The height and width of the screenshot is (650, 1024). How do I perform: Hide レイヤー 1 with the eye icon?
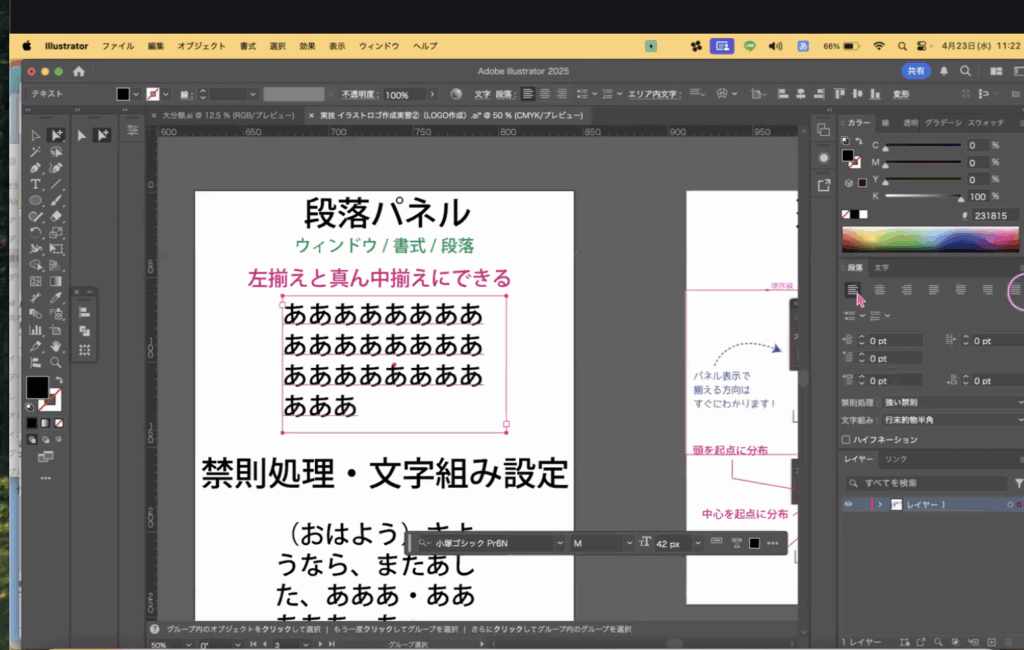click(x=848, y=505)
